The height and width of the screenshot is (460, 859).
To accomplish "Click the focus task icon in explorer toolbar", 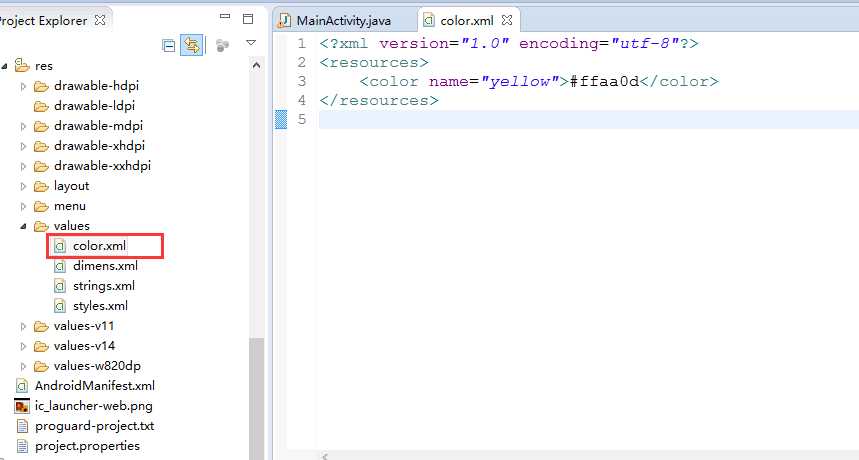I will [222, 45].
